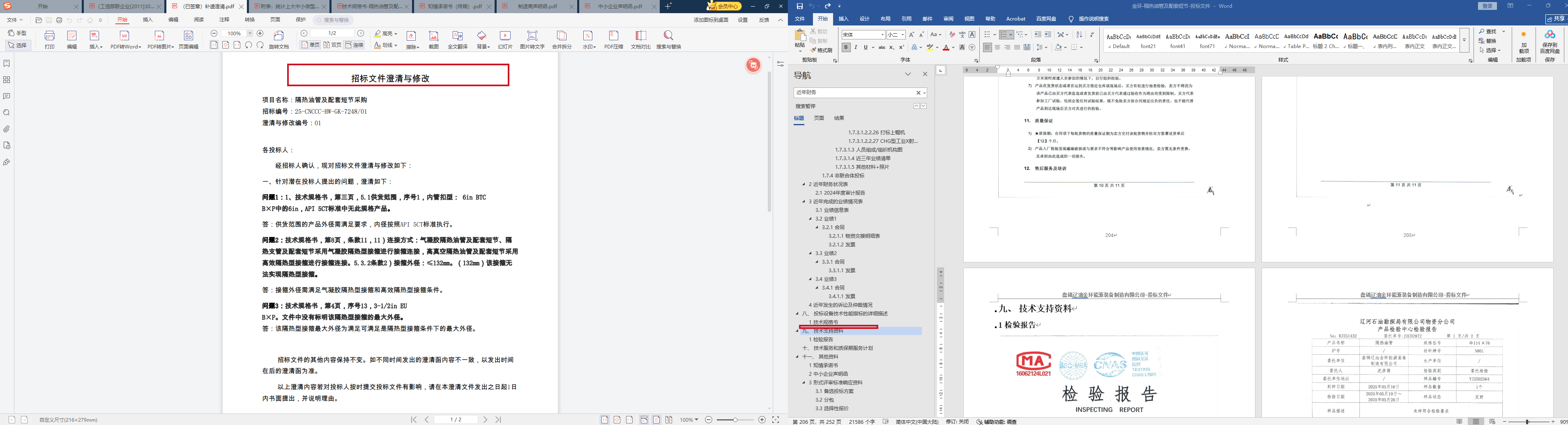The width and height of the screenshot is (1568, 425).
Task: Collapse the '3.2 业绩1' navigation node
Action: (810, 218)
